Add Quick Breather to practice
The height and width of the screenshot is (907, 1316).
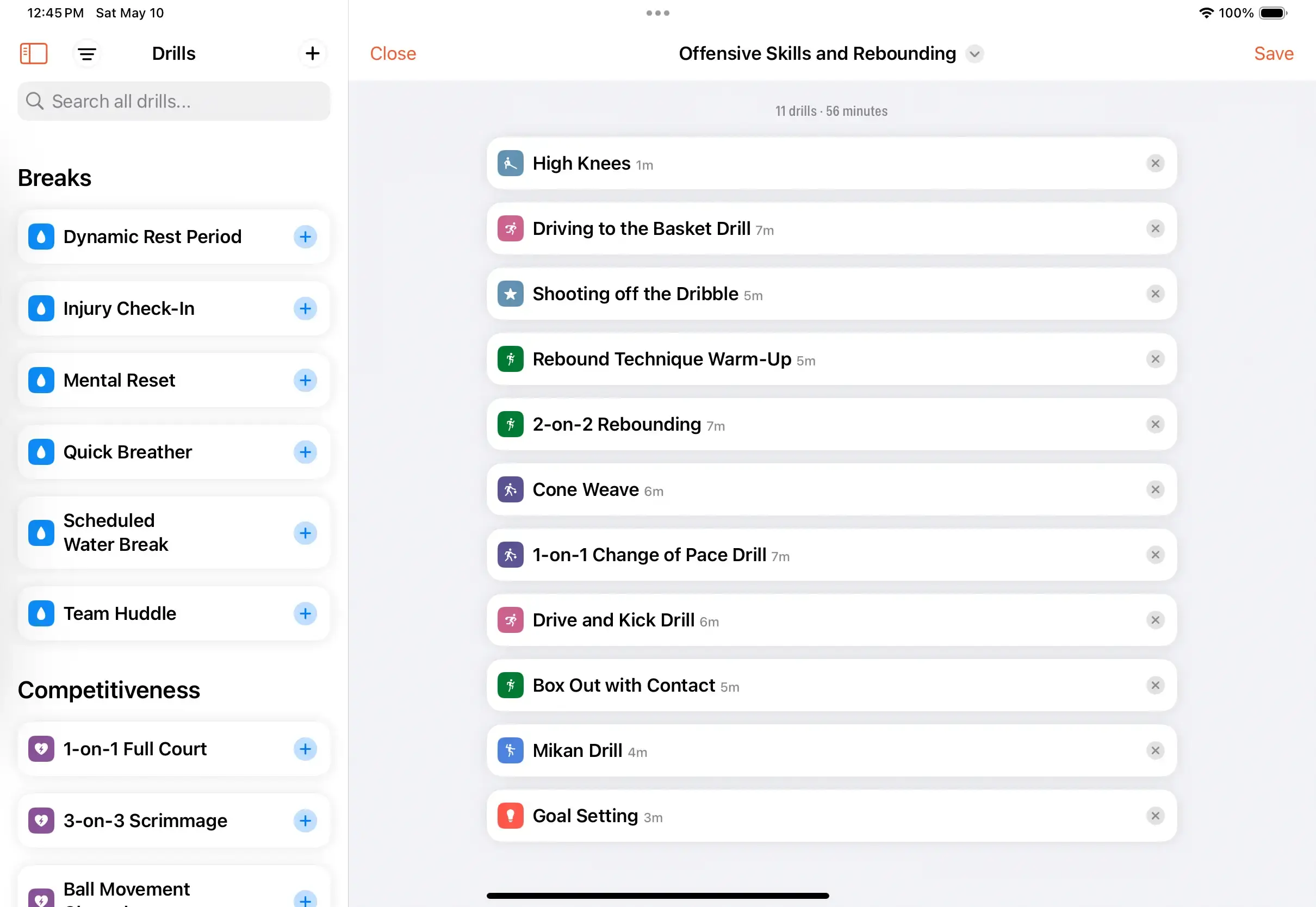[305, 452]
